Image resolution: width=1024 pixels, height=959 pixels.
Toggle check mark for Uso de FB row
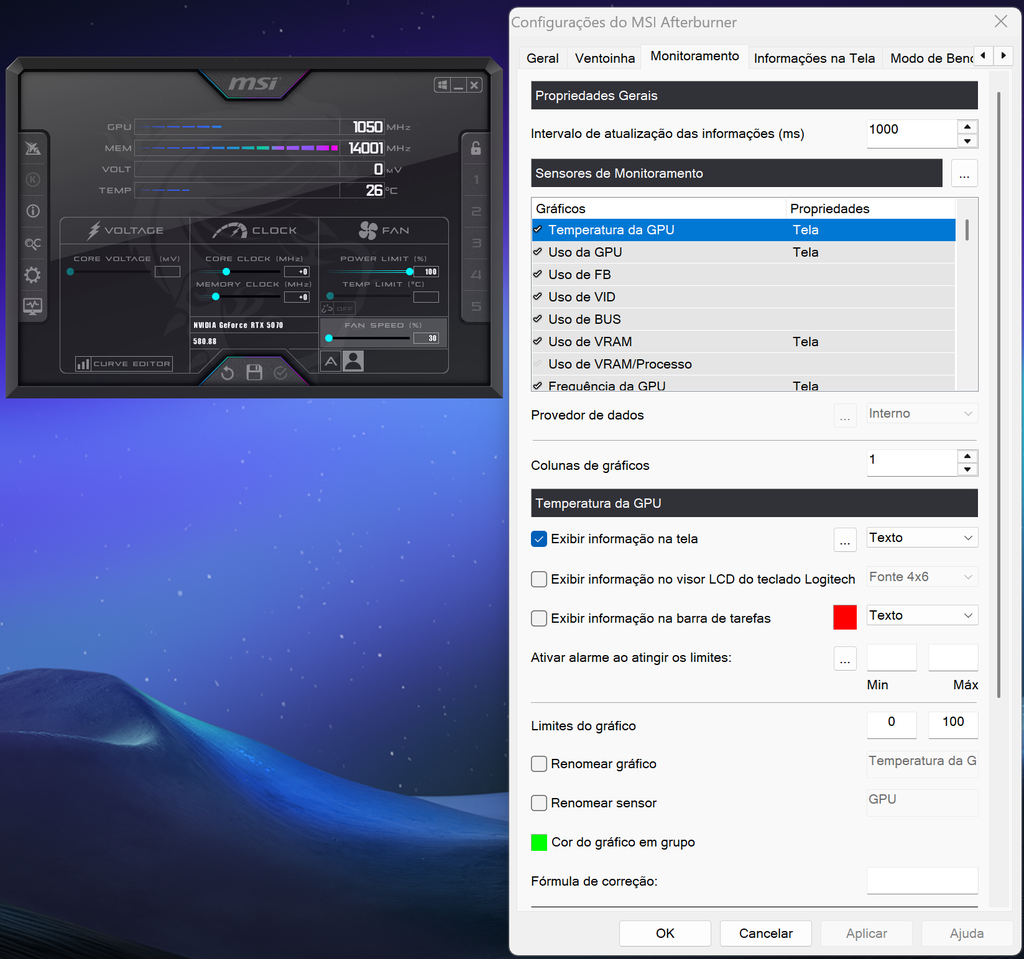(537, 274)
